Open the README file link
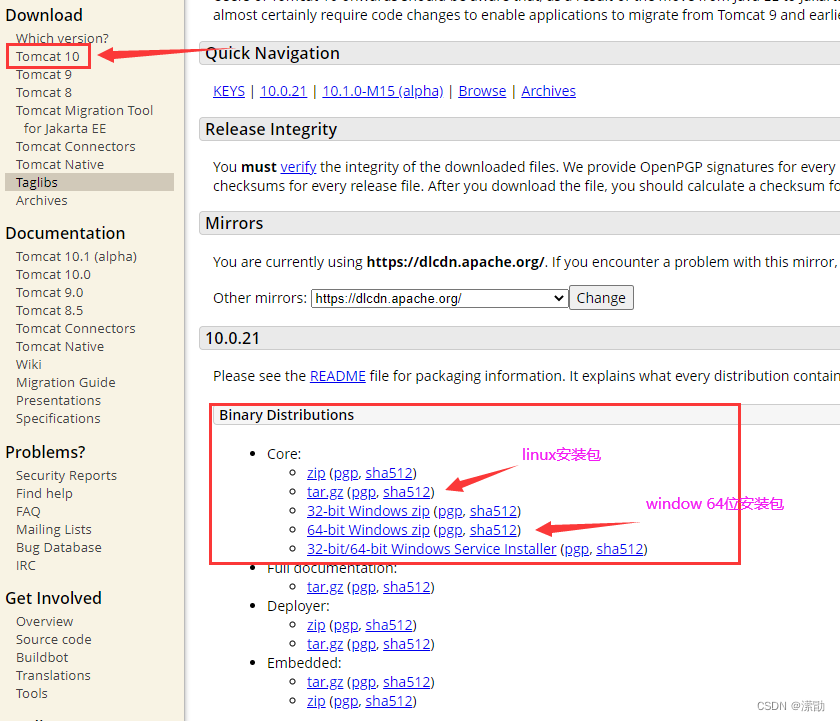This screenshot has height=721, width=840. tap(338, 376)
